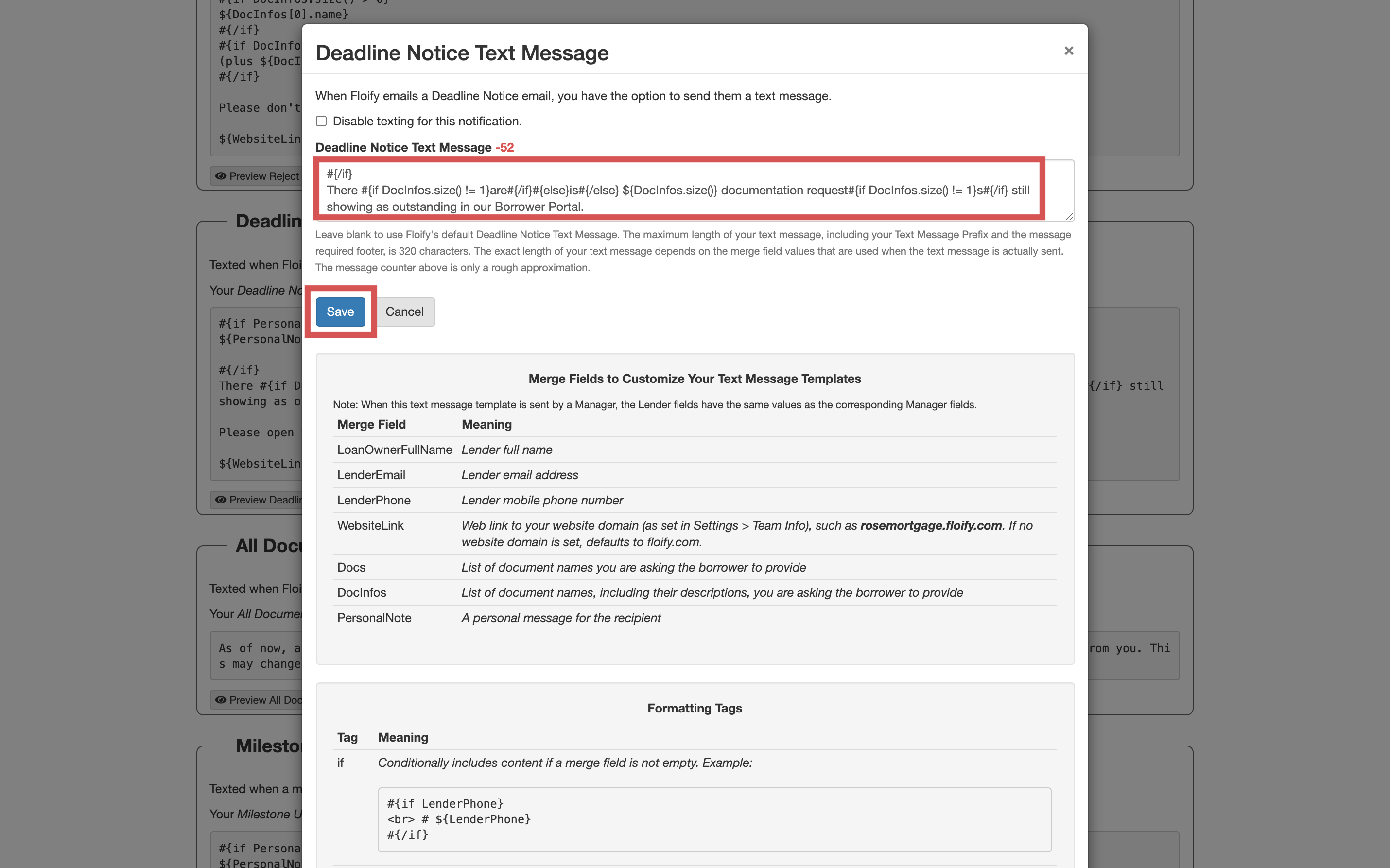Click the rosemortgage.floify.com website link
This screenshot has width=1390, height=868.
pos(929,525)
